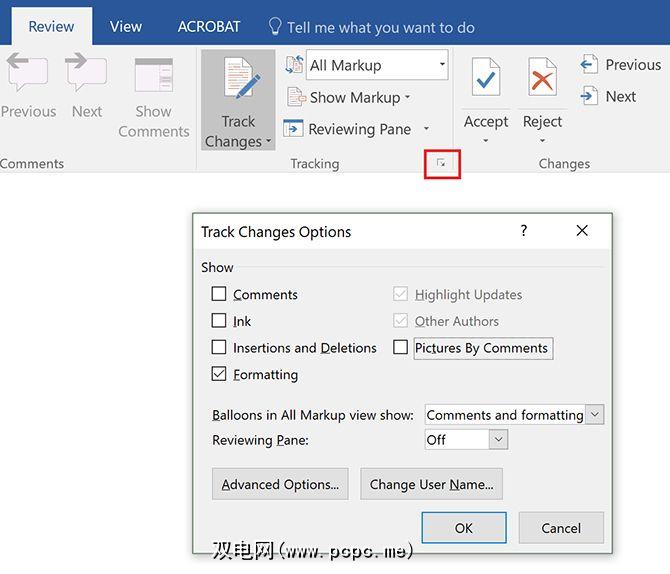Viewport: 670px width, 574px height.
Task: Open the Reject dropdown arrow
Action: (542, 140)
